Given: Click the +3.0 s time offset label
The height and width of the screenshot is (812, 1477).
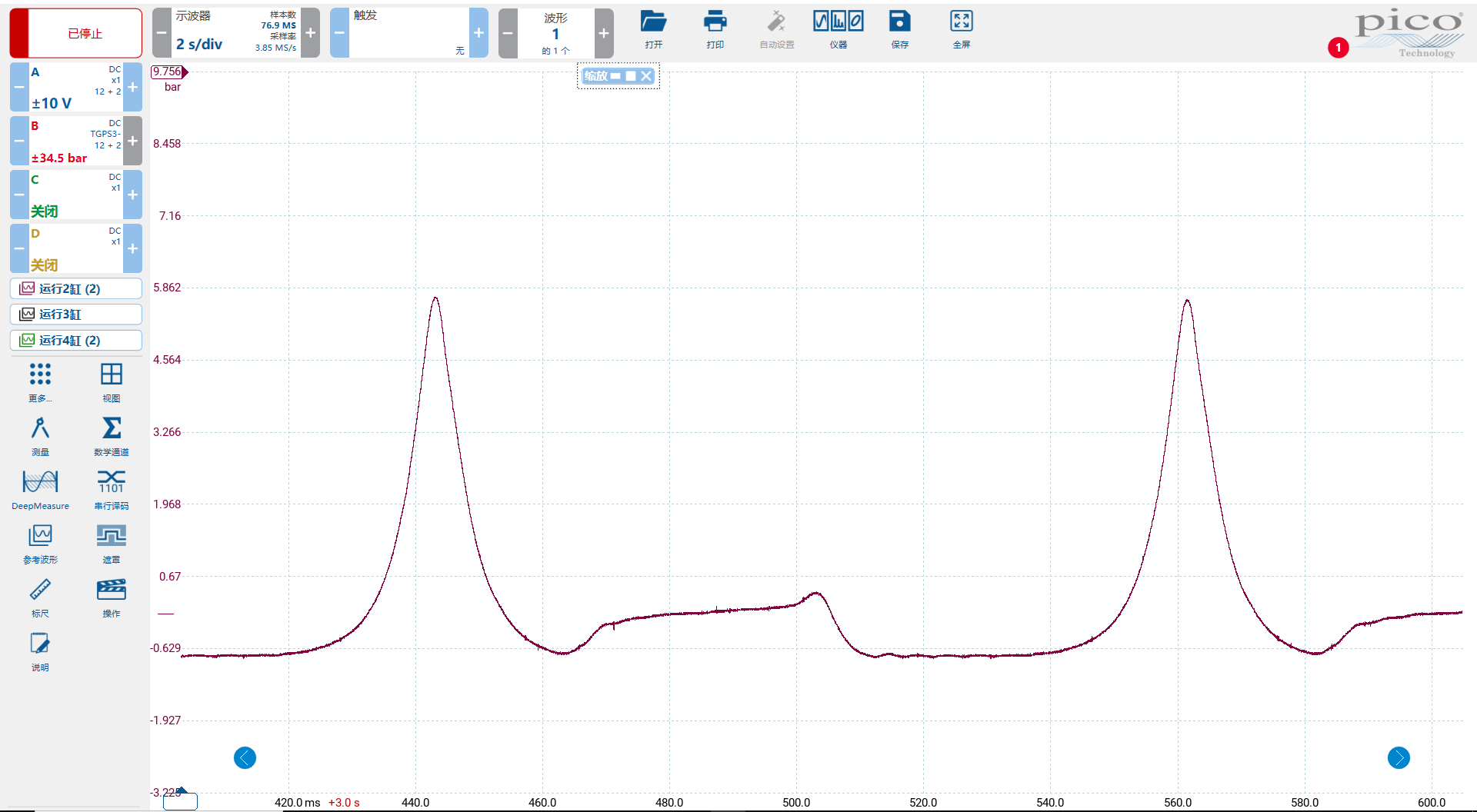Looking at the screenshot, I should pyautogui.click(x=344, y=802).
